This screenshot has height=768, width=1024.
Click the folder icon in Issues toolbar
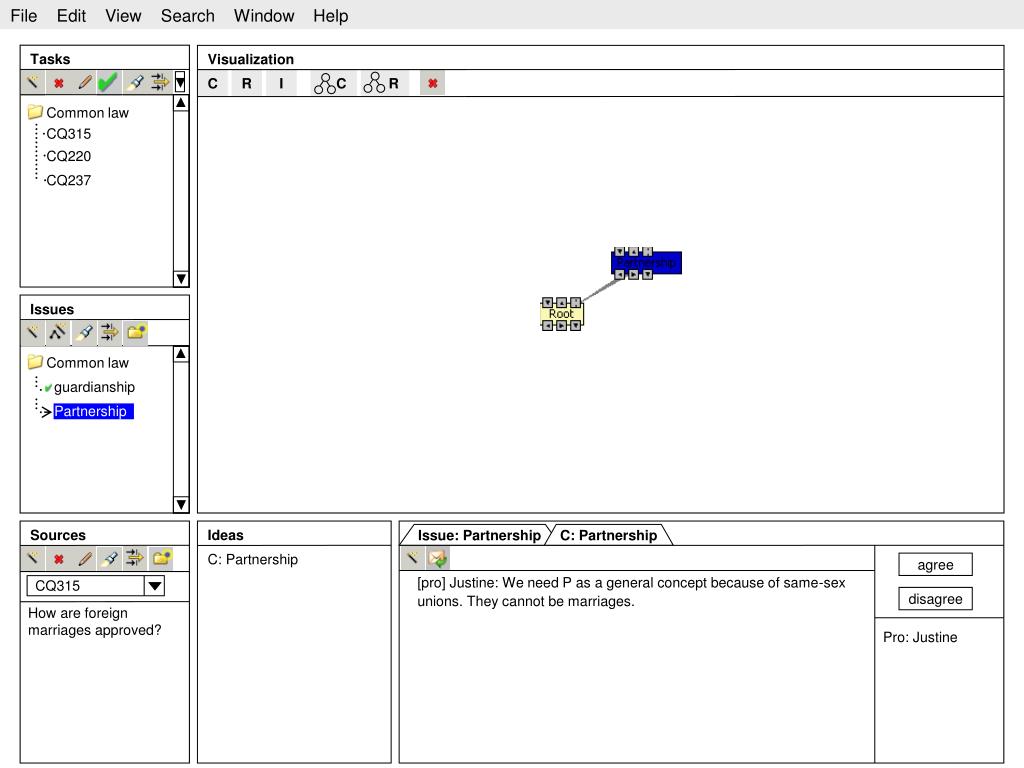click(136, 333)
